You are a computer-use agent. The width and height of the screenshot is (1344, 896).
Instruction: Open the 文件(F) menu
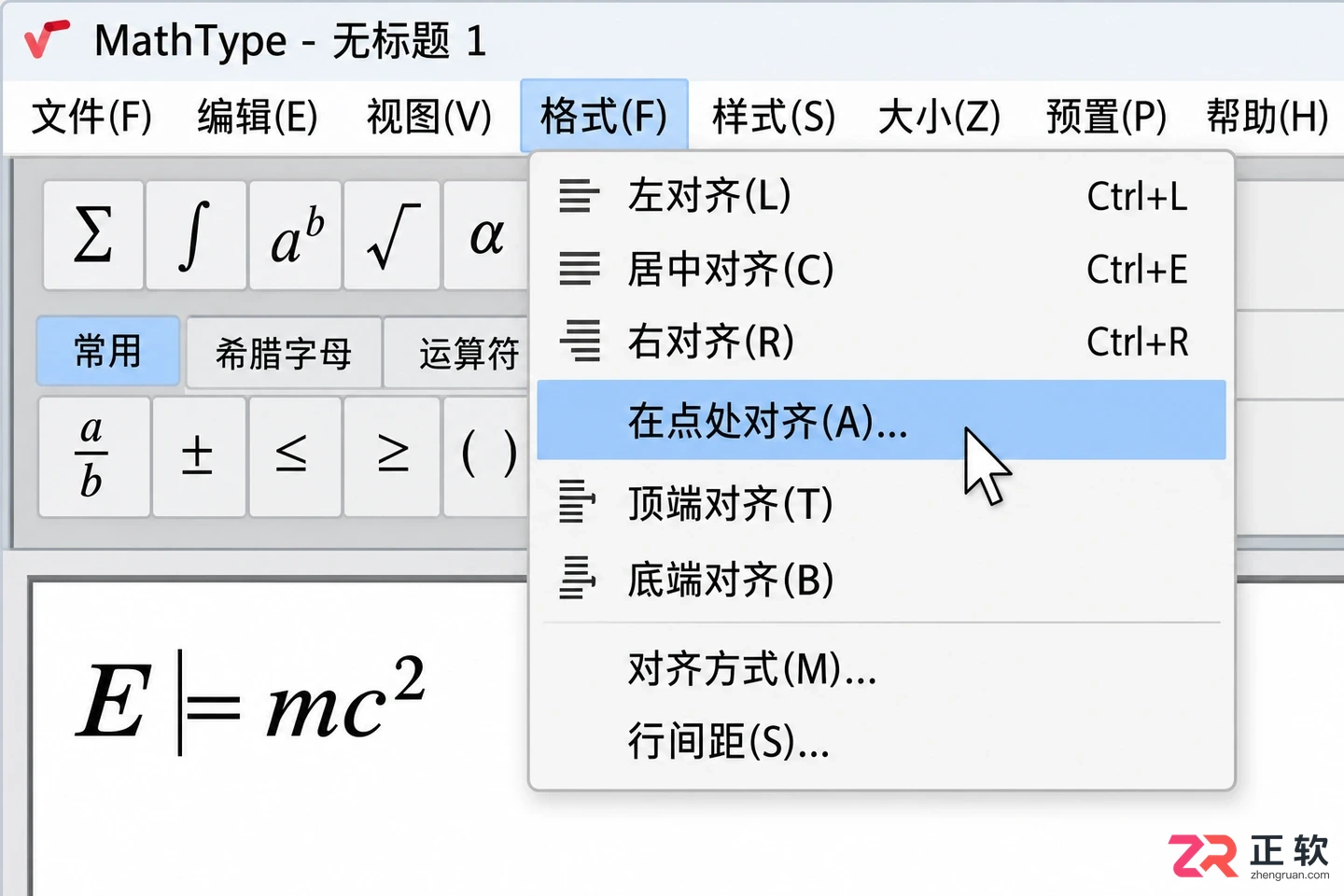coord(91,117)
